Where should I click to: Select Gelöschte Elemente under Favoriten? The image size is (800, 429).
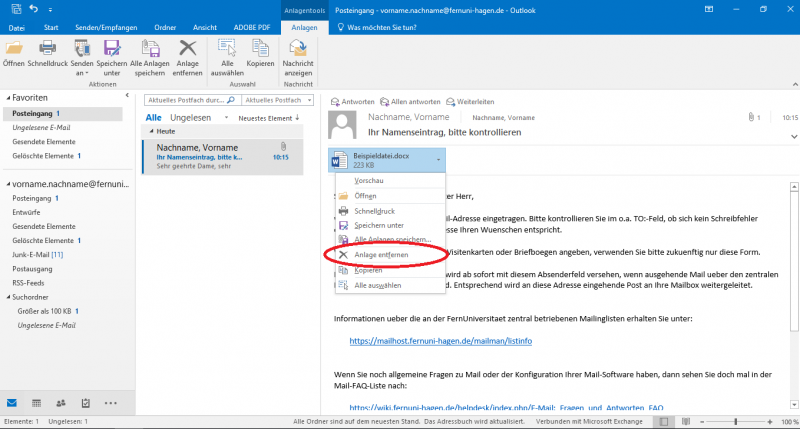(x=46, y=156)
